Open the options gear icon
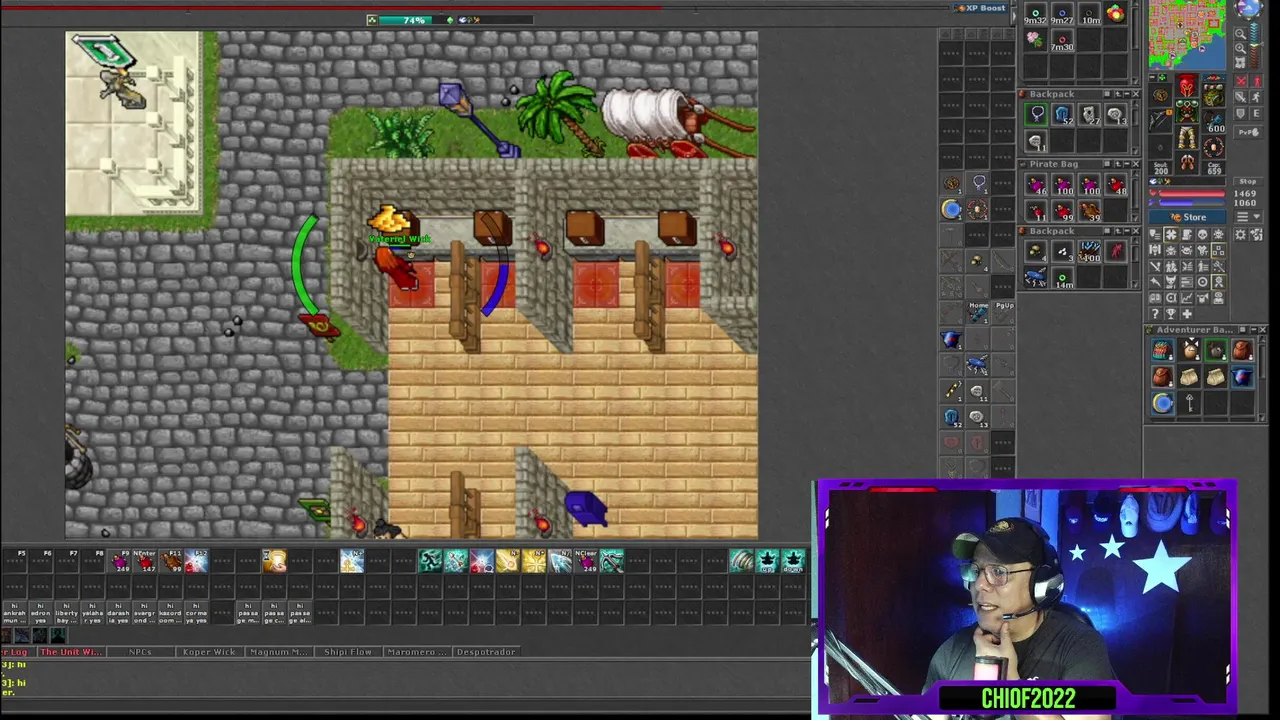1280x720 pixels. [1240, 235]
